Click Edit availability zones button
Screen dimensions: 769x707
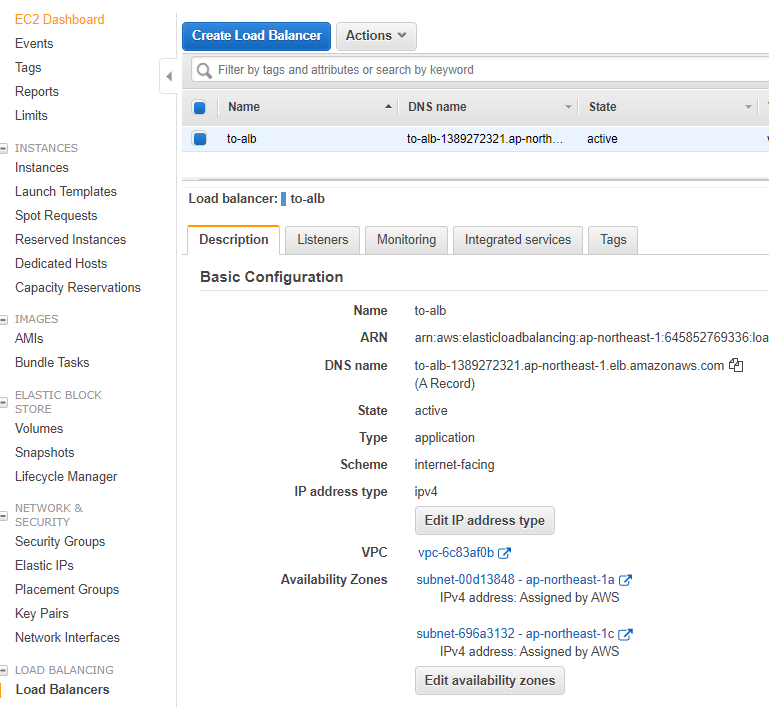tap(489, 681)
